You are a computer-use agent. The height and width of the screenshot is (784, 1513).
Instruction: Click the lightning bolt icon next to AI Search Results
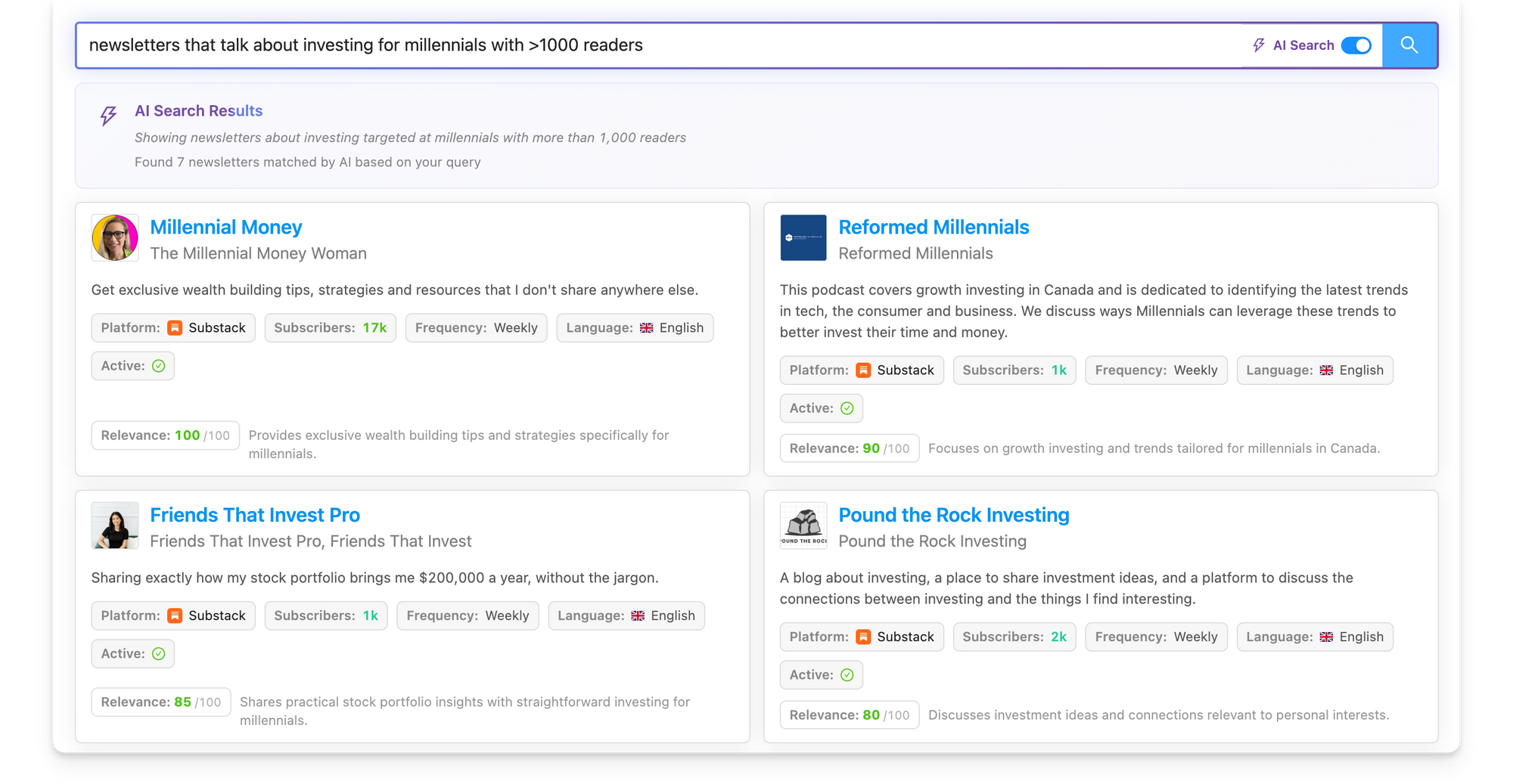coord(108,116)
